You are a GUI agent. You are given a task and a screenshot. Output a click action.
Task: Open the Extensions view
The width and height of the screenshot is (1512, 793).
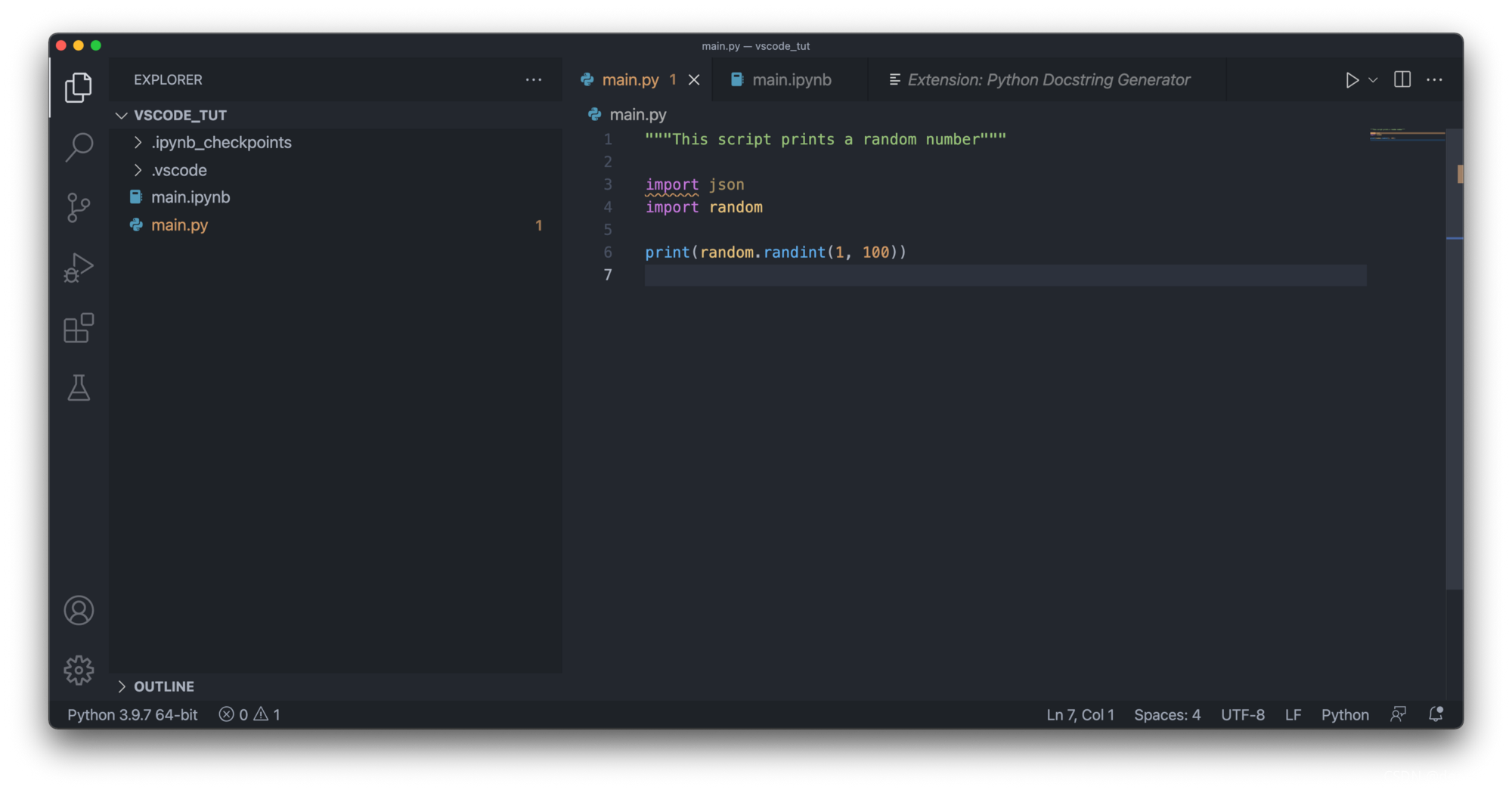pyautogui.click(x=79, y=328)
